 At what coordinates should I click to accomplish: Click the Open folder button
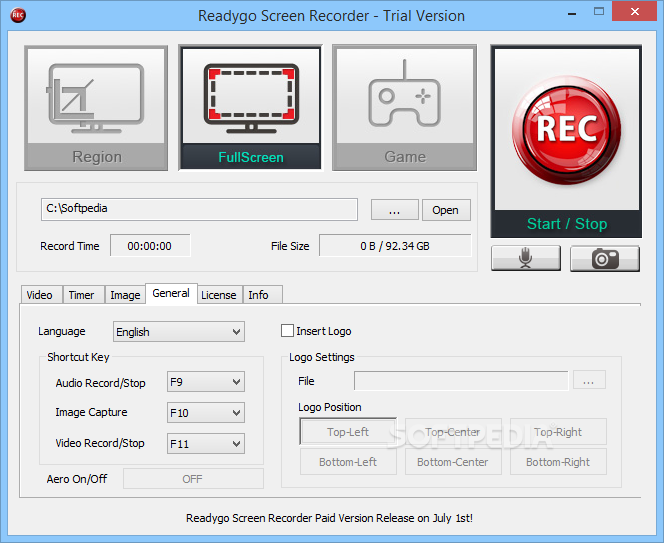(446, 210)
